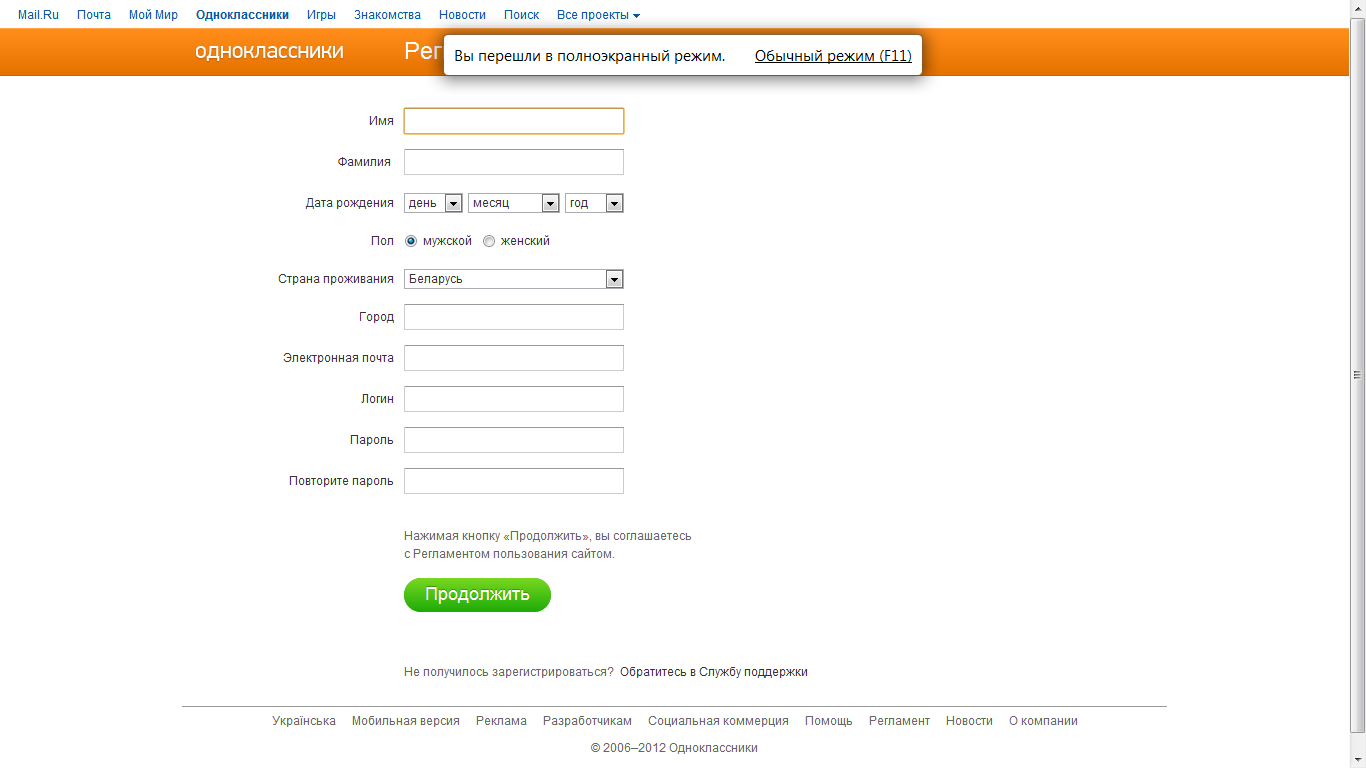Focus the Логин input field
1366x768 pixels.
(514, 399)
